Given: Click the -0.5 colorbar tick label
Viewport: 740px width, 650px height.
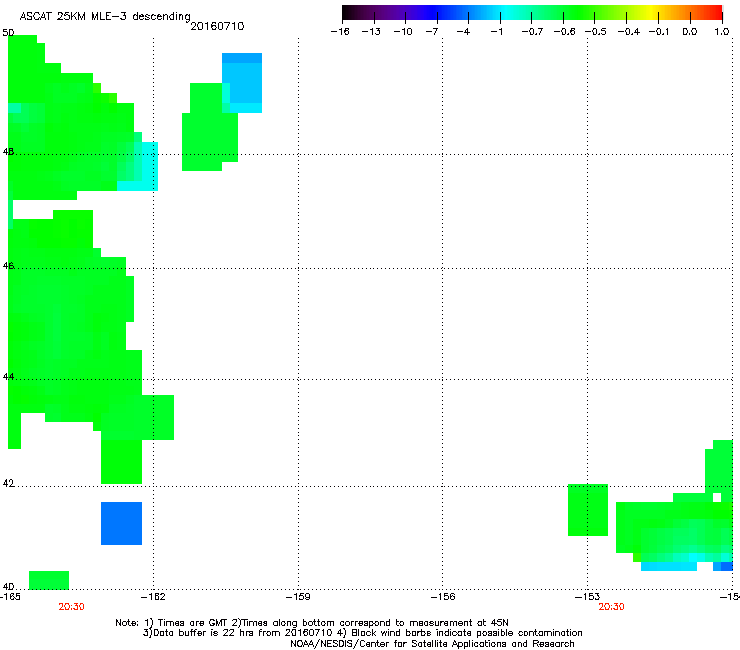Looking at the screenshot, I should click(596, 32).
